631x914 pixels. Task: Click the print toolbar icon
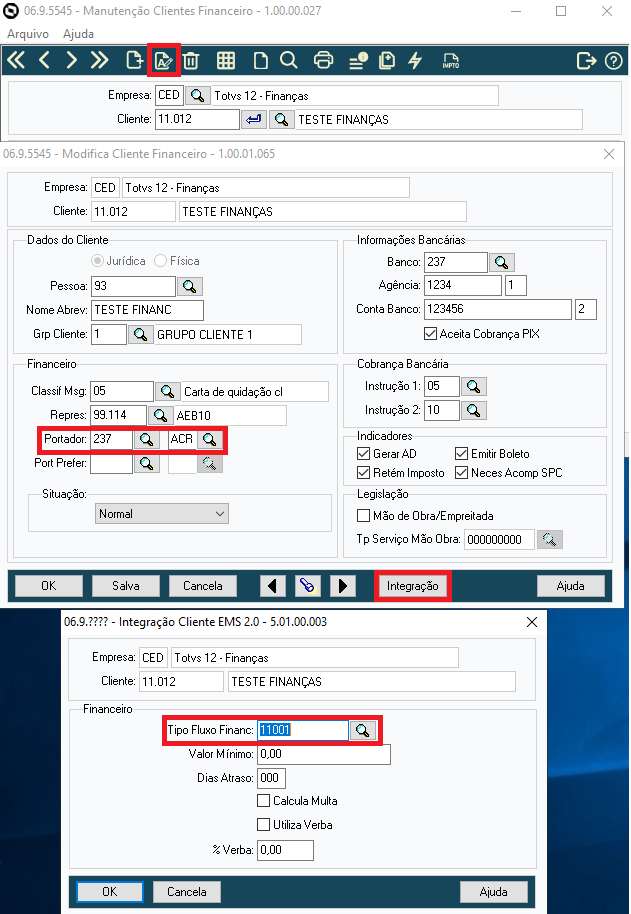point(323,60)
